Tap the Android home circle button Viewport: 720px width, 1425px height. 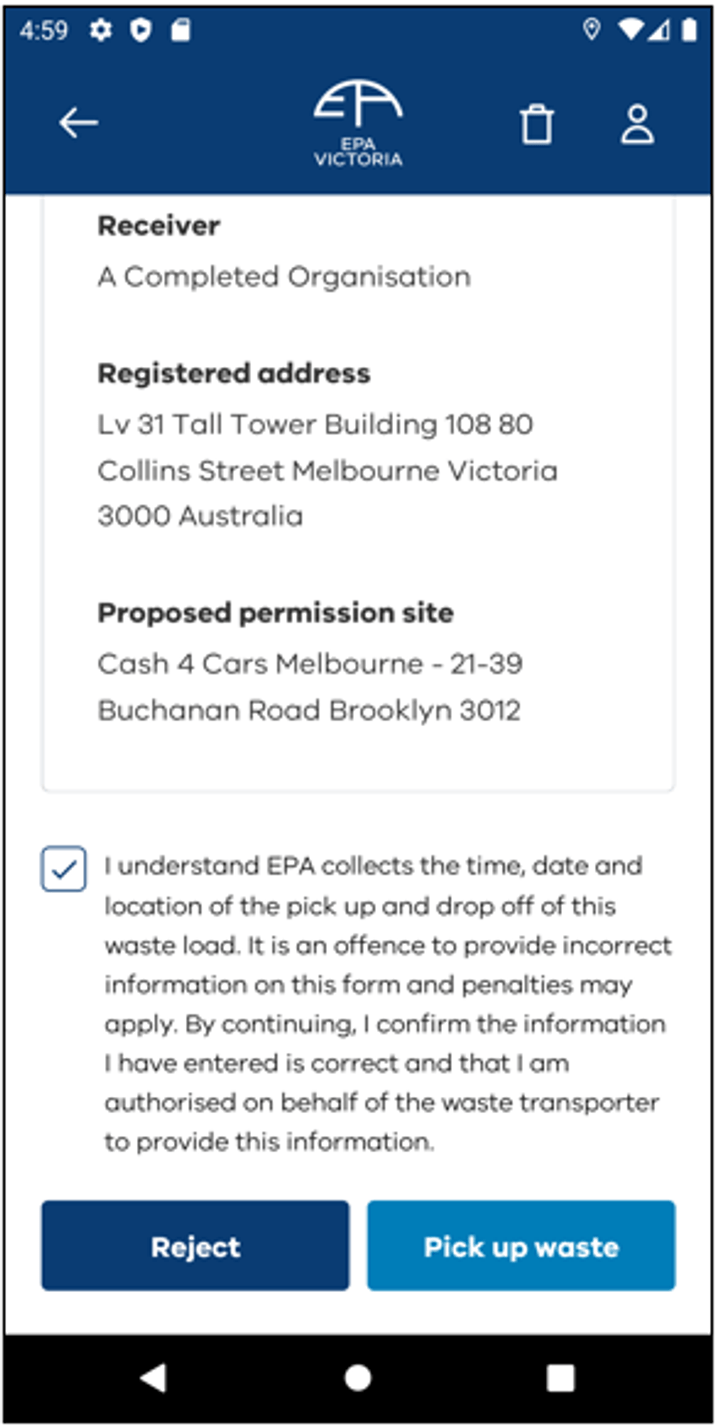pos(357,1377)
